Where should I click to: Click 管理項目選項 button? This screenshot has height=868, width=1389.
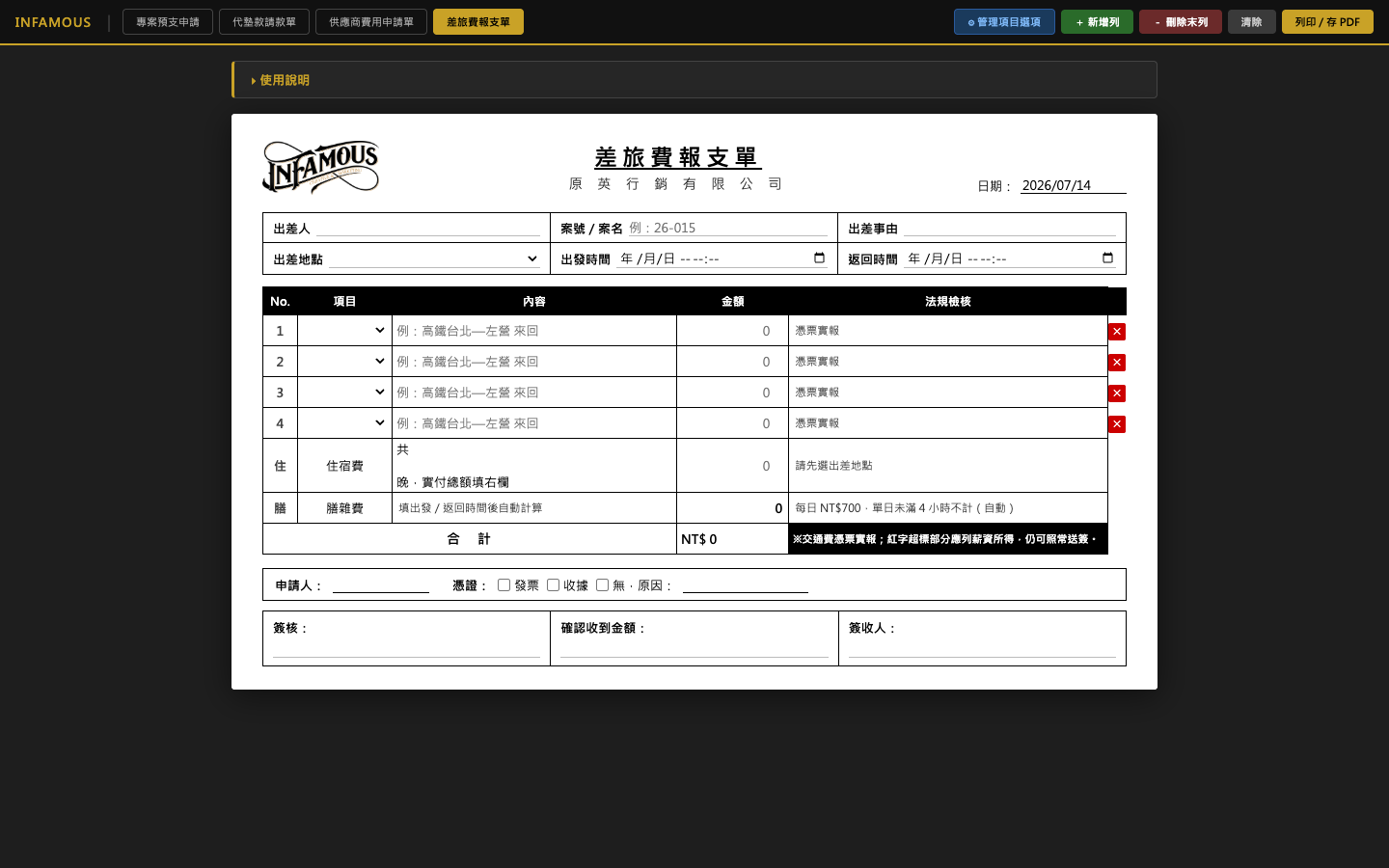(x=1004, y=22)
